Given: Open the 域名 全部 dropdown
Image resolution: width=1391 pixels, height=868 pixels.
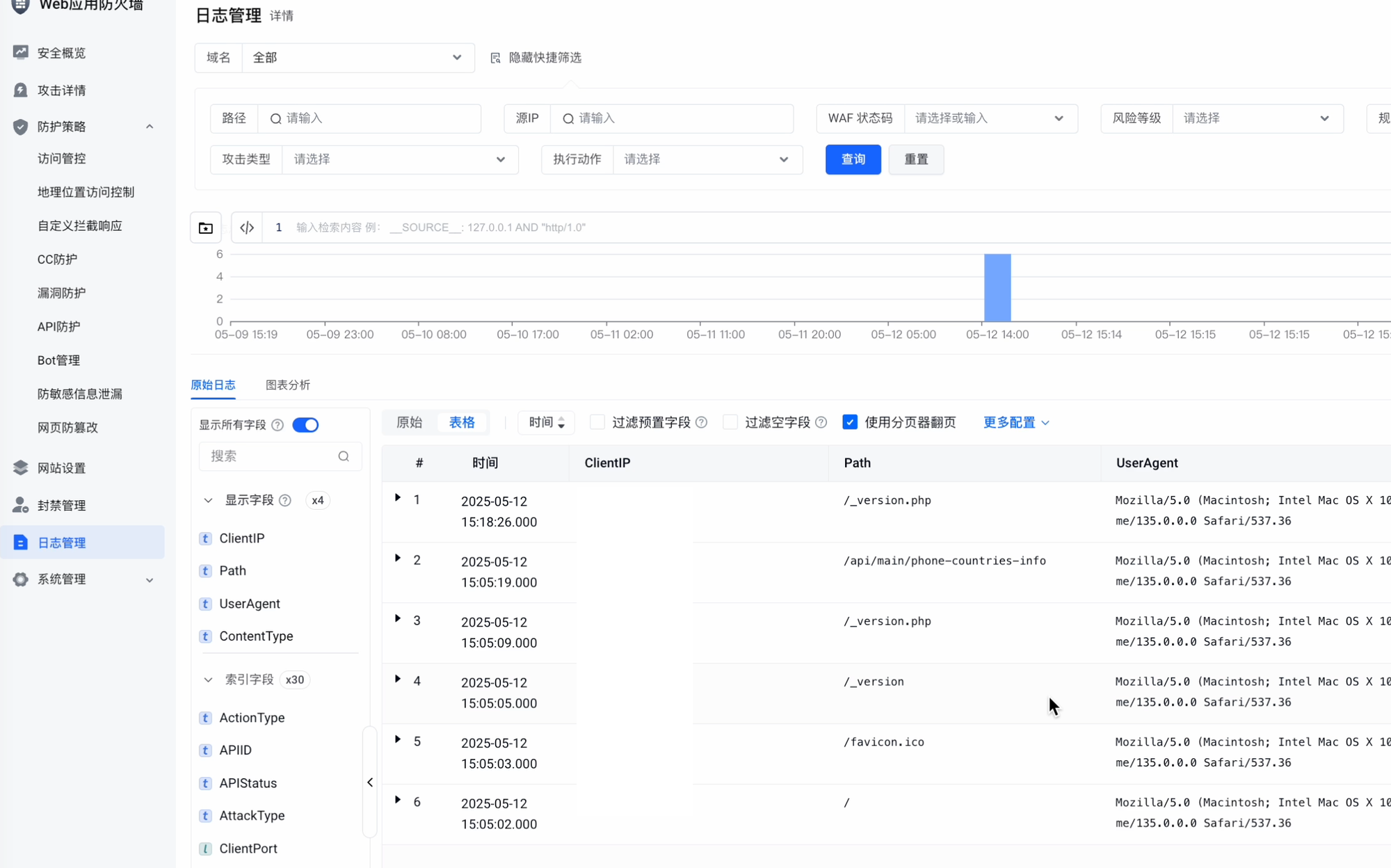Looking at the screenshot, I should point(358,58).
